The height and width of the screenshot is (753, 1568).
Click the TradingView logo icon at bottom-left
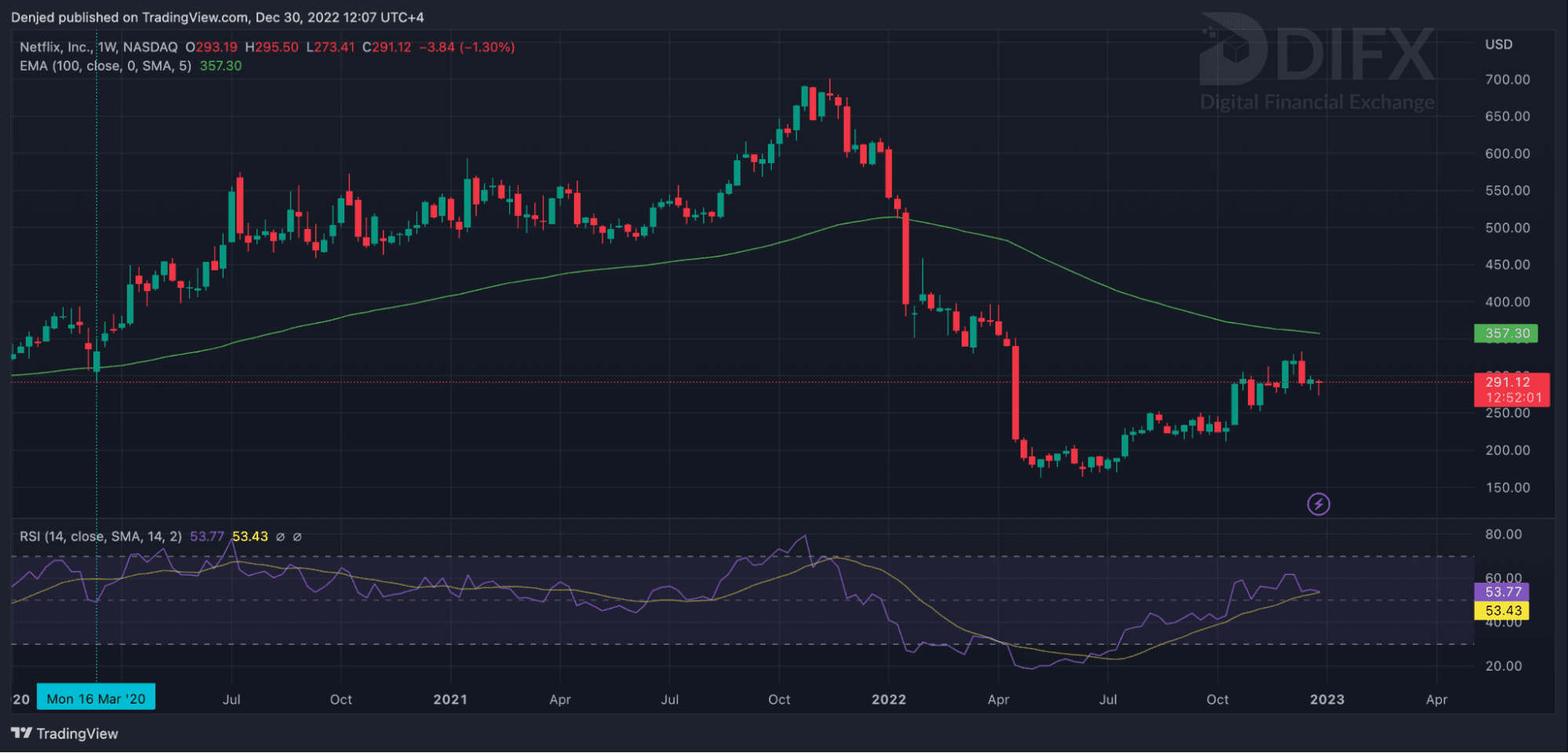click(x=21, y=733)
